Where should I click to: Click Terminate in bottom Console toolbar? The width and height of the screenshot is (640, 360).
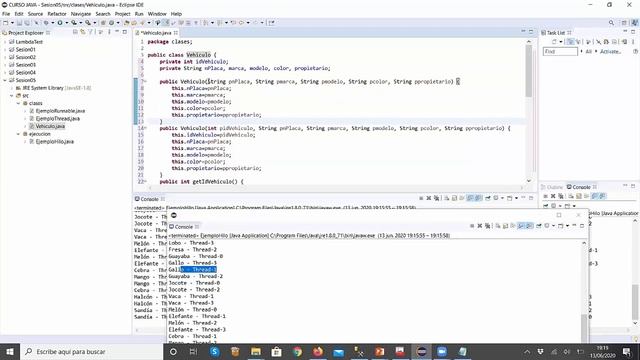pyautogui.click(x=421, y=198)
